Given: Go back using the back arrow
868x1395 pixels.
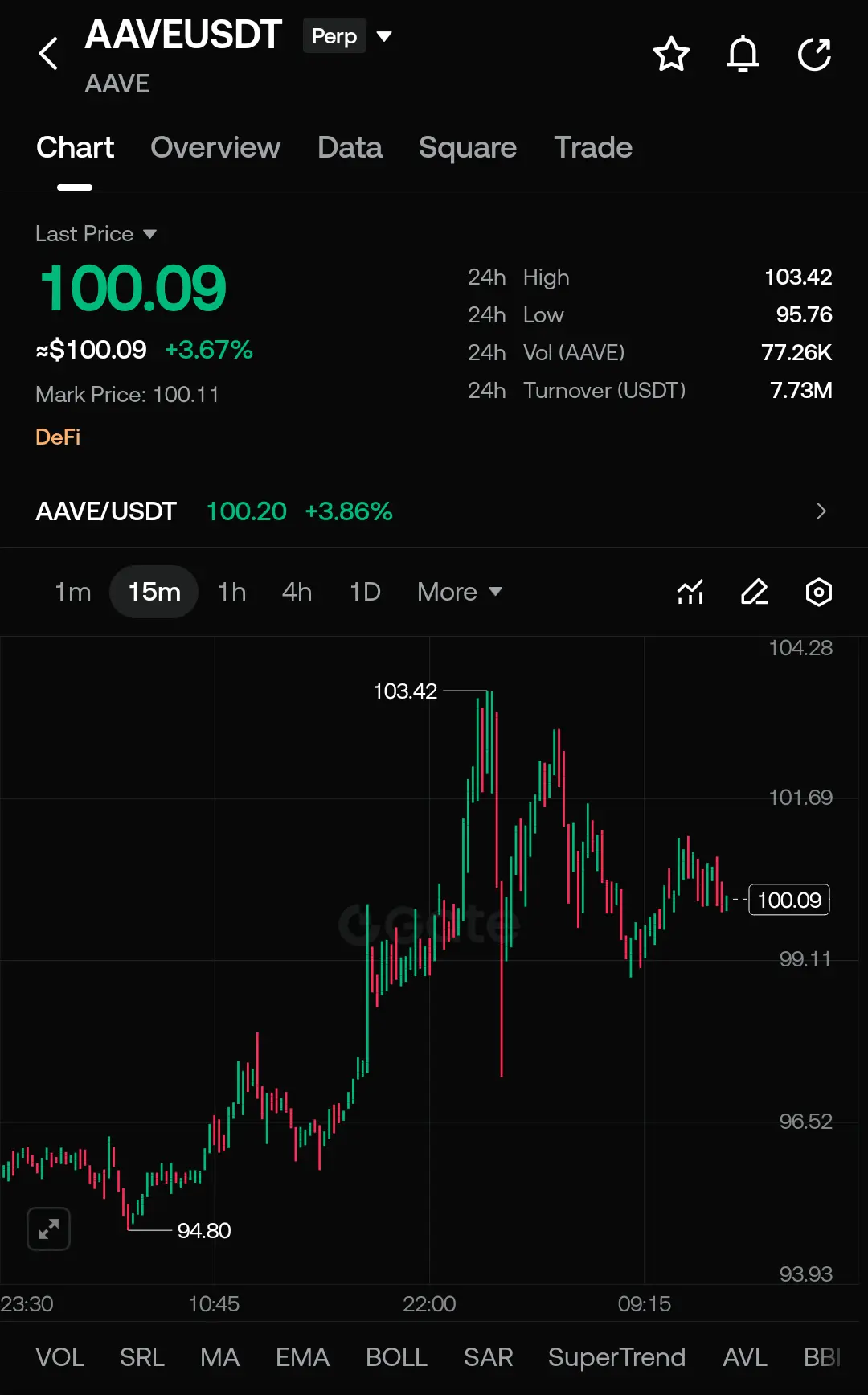Looking at the screenshot, I should point(49,54).
